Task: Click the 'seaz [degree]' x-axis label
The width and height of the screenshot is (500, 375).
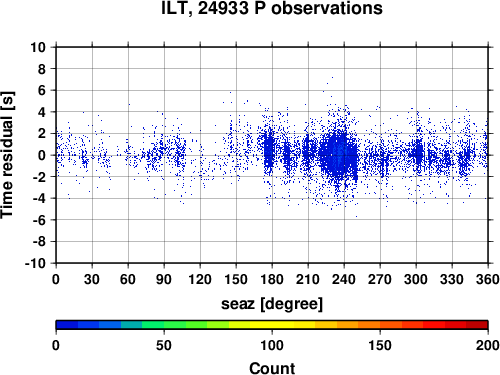Action: [272, 304]
